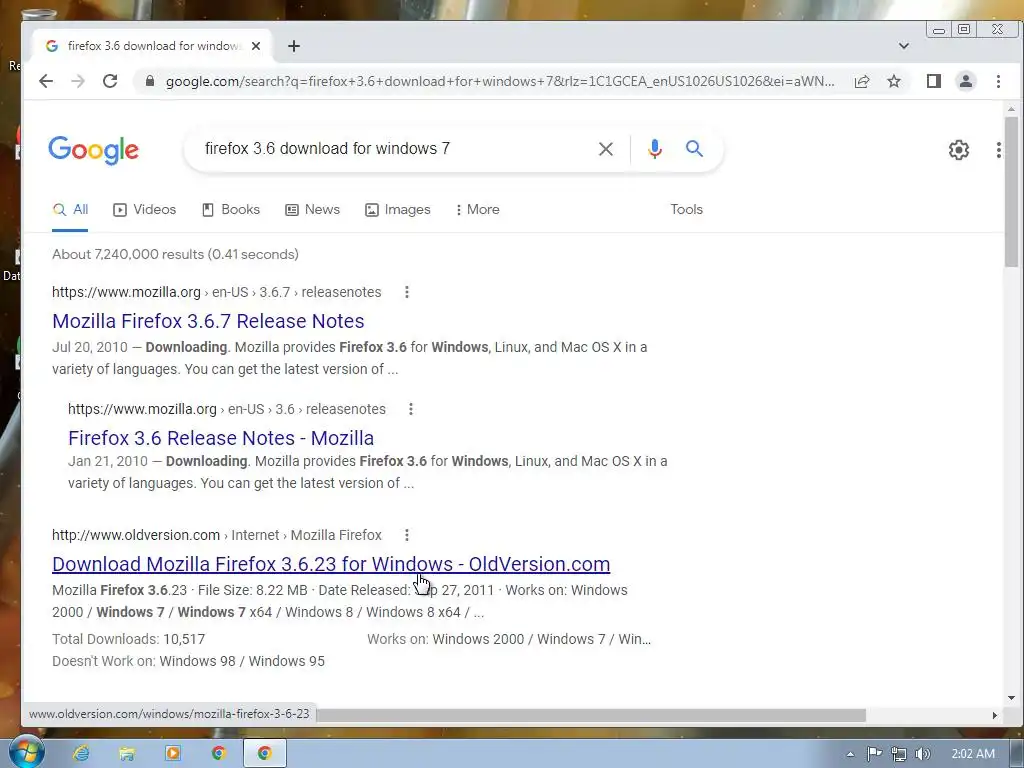Select the All results tab

click(70, 210)
